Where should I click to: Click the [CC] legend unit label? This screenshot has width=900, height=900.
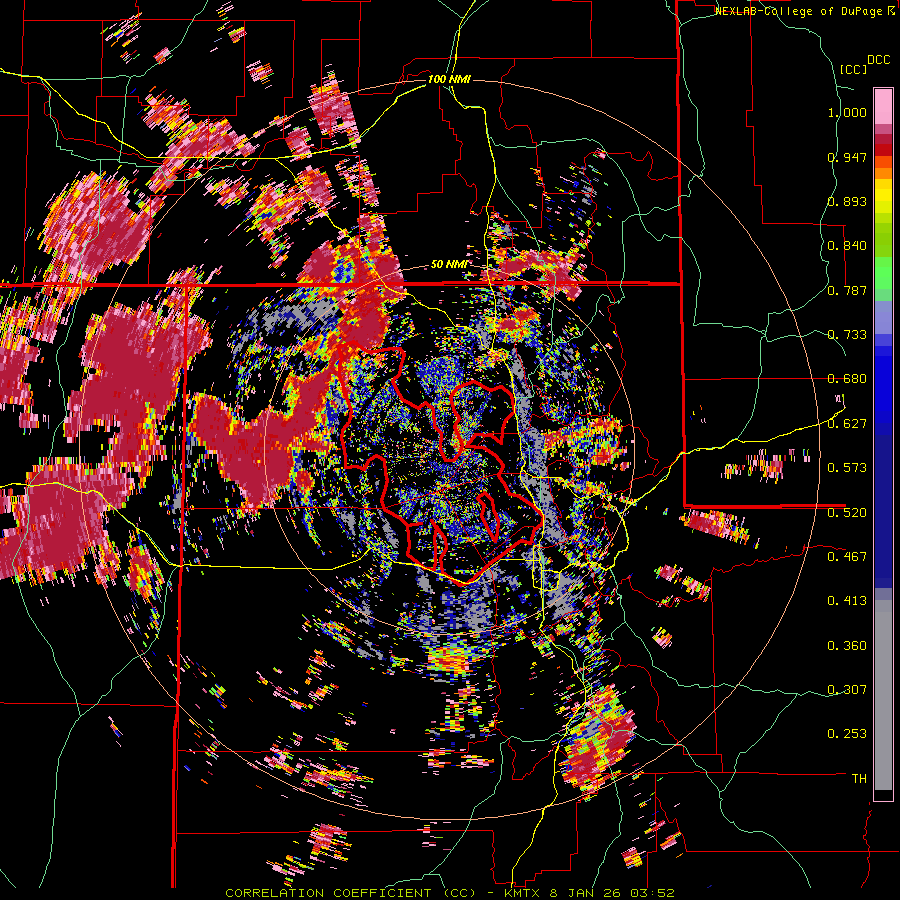tap(853, 69)
